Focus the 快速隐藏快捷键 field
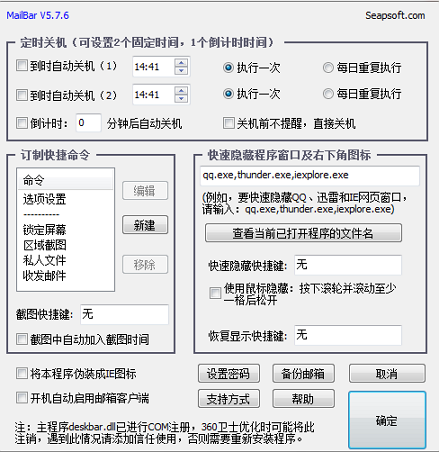 (348, 265)
